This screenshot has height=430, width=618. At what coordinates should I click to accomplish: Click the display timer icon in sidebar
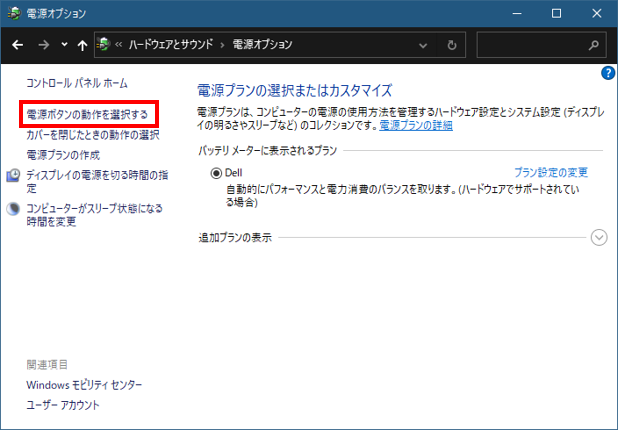[13, 175]
